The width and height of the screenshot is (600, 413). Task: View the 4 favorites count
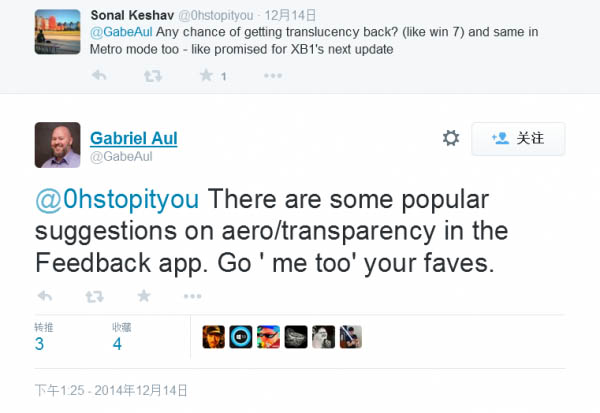point(117,344)
